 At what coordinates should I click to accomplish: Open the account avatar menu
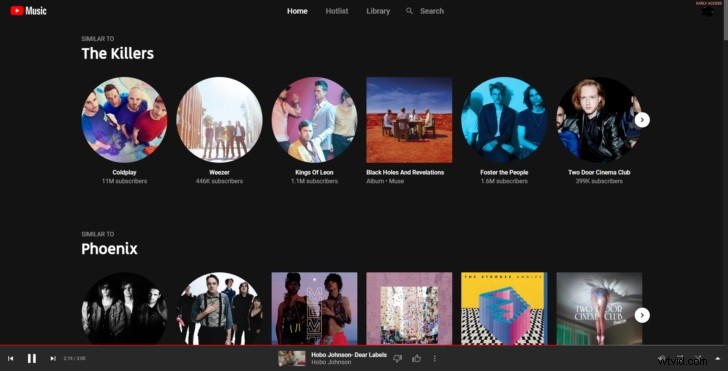[708, 11]
